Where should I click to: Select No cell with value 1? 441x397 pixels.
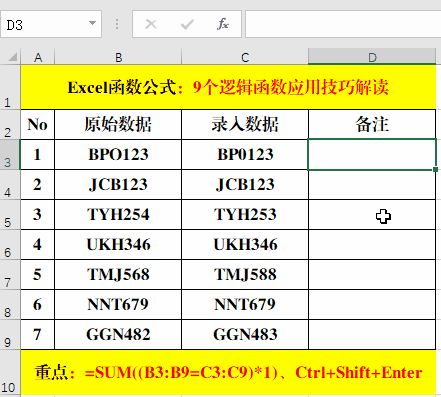click(x=38, y=154)
